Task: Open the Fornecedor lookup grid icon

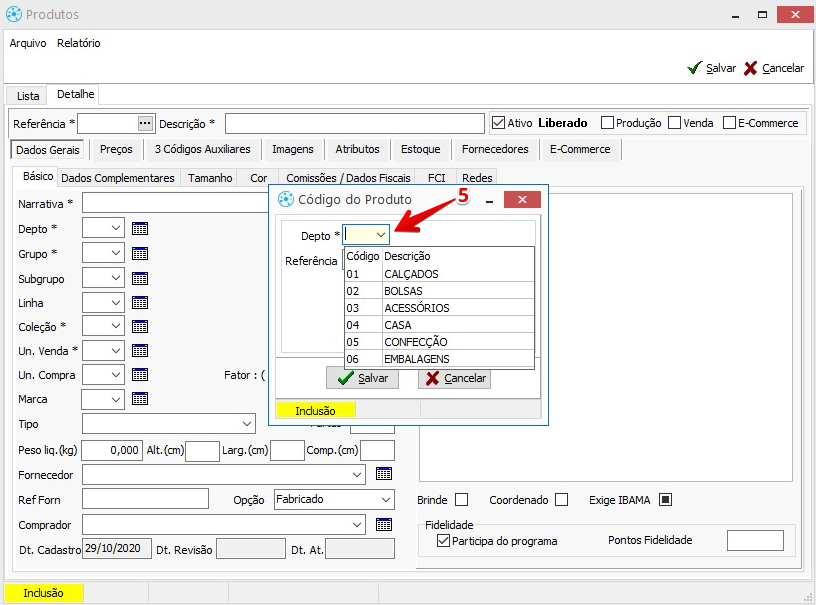Action: point(383,474)
